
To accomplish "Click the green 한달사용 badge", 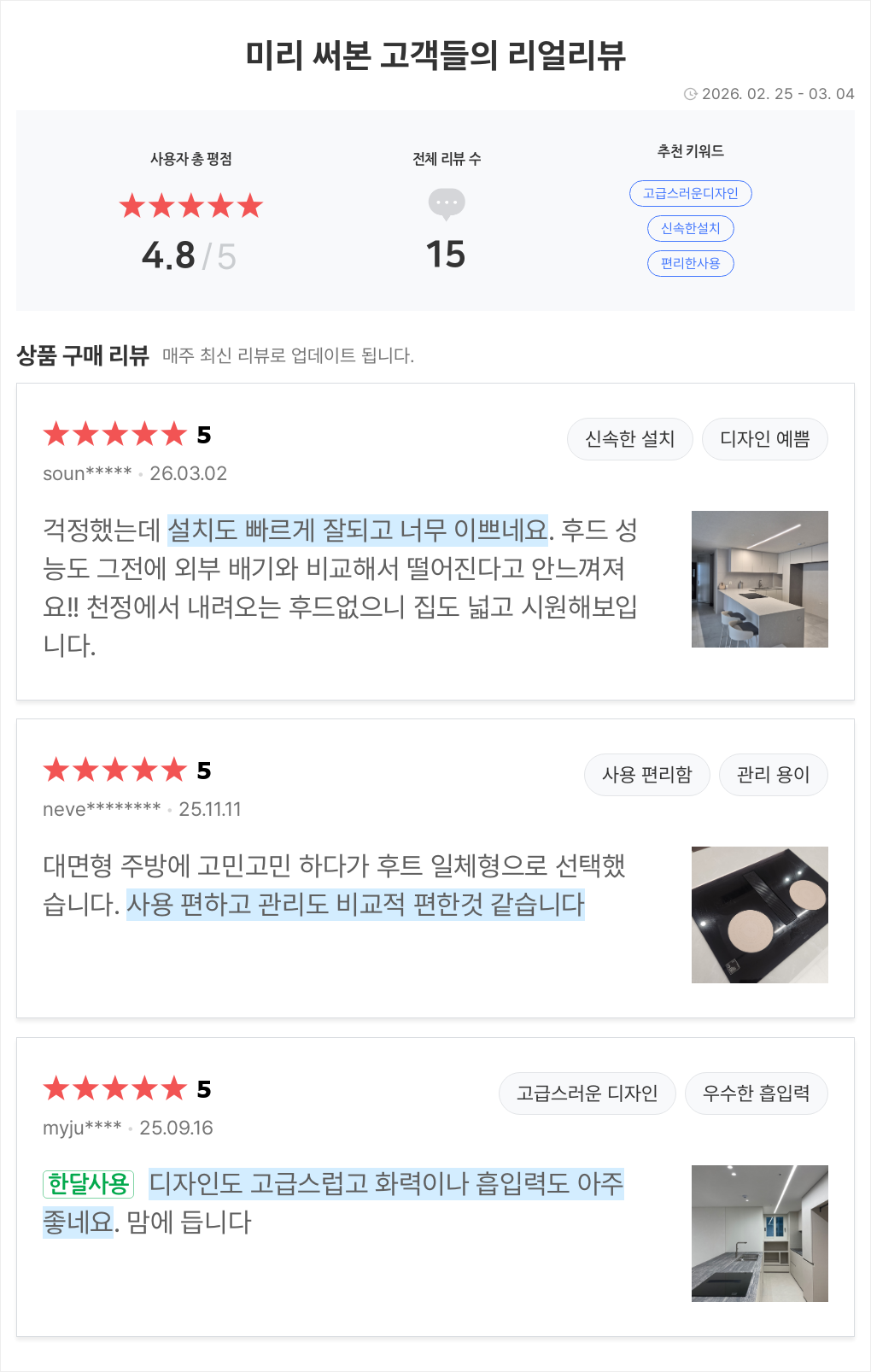I will coord(89,1184).
